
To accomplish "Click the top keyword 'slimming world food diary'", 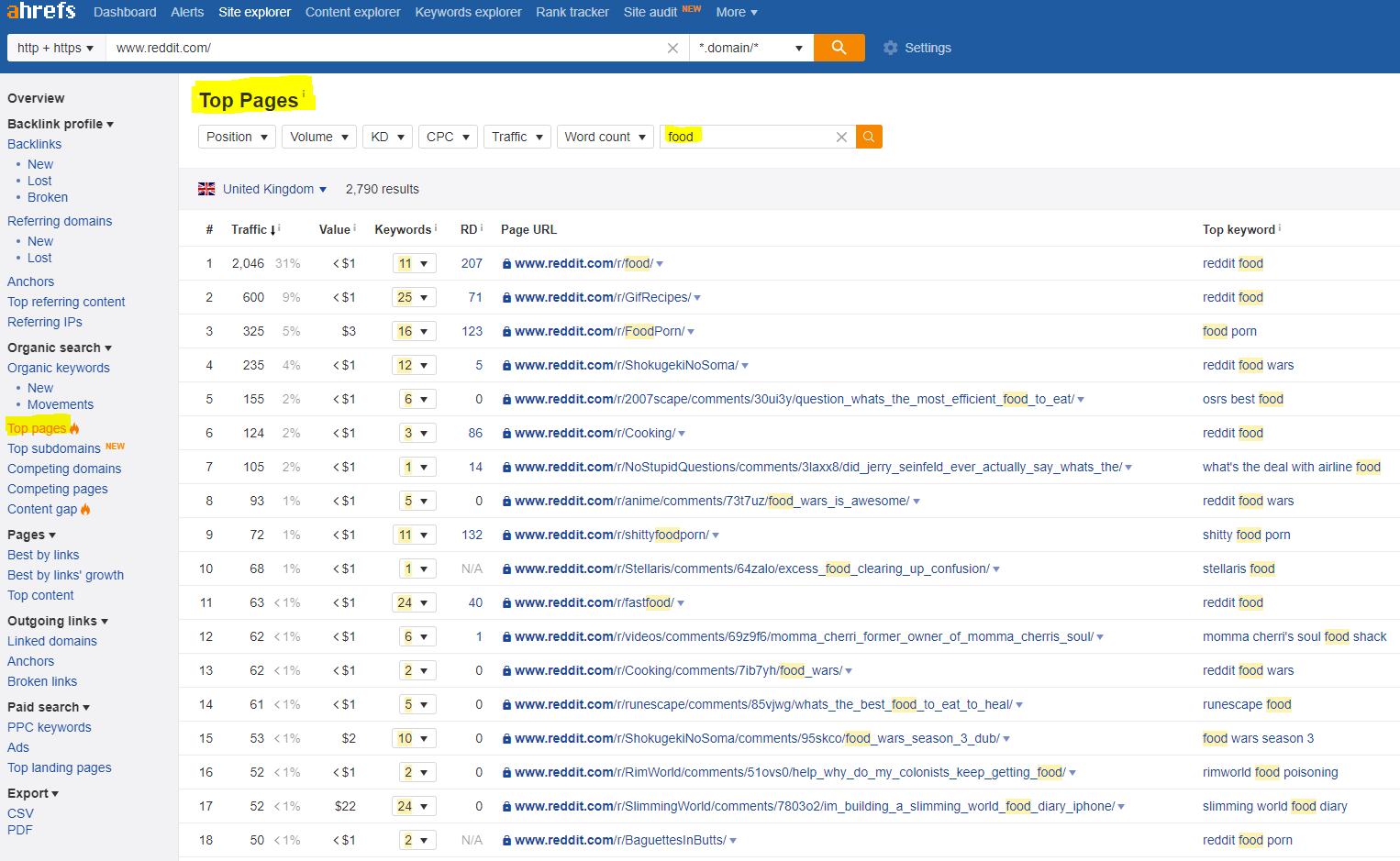I will tap(1275, 806).
